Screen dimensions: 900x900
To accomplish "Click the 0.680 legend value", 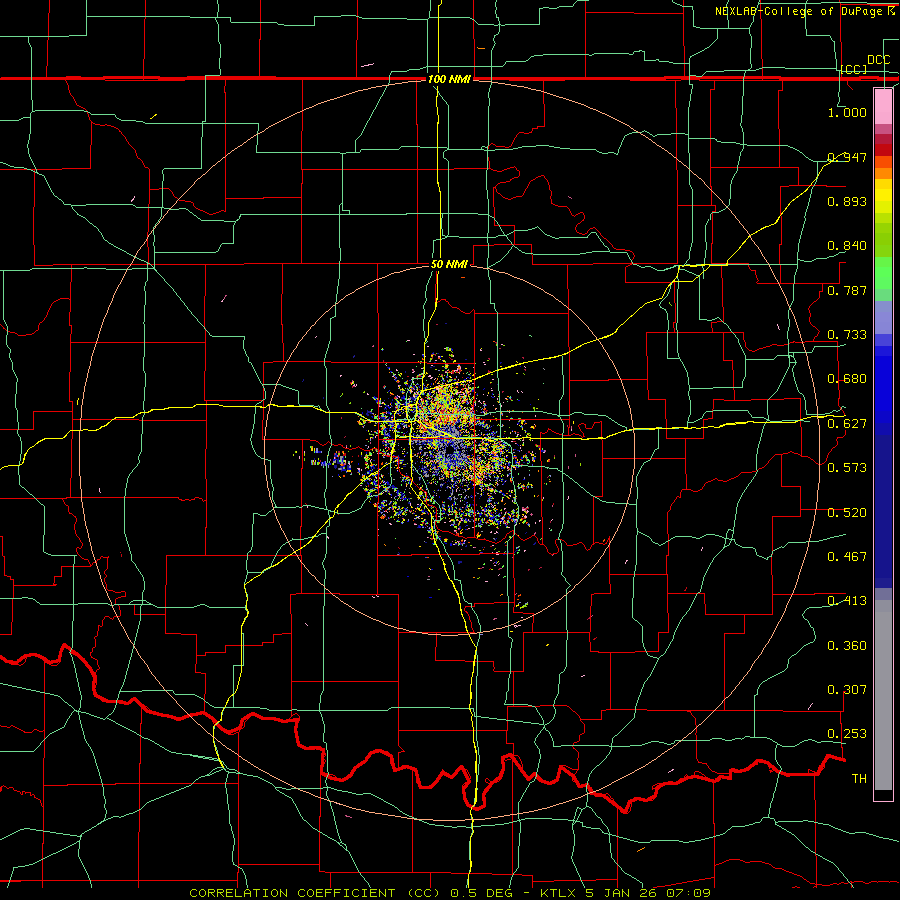I will 847,379.
